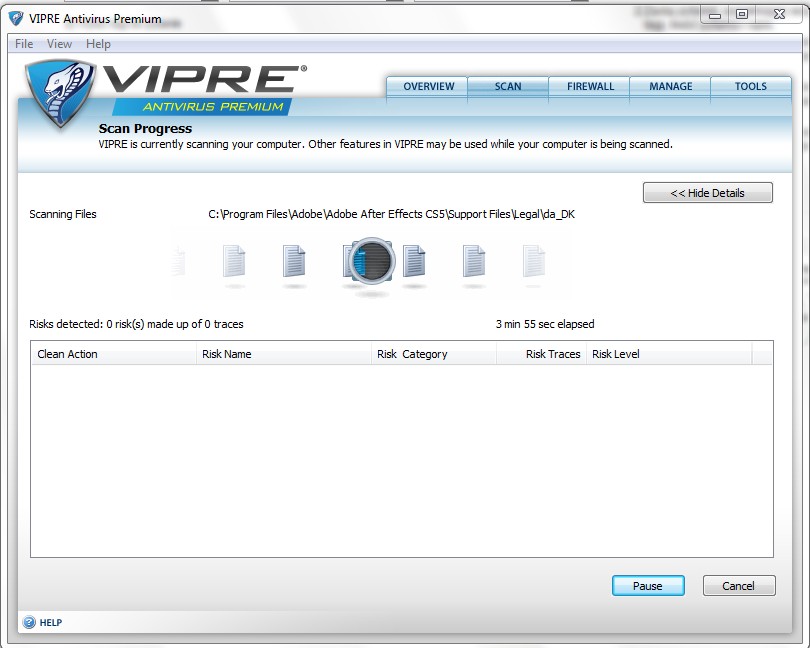Open the Help menu
The image size is (810, 648).
(x=98, y=44)
